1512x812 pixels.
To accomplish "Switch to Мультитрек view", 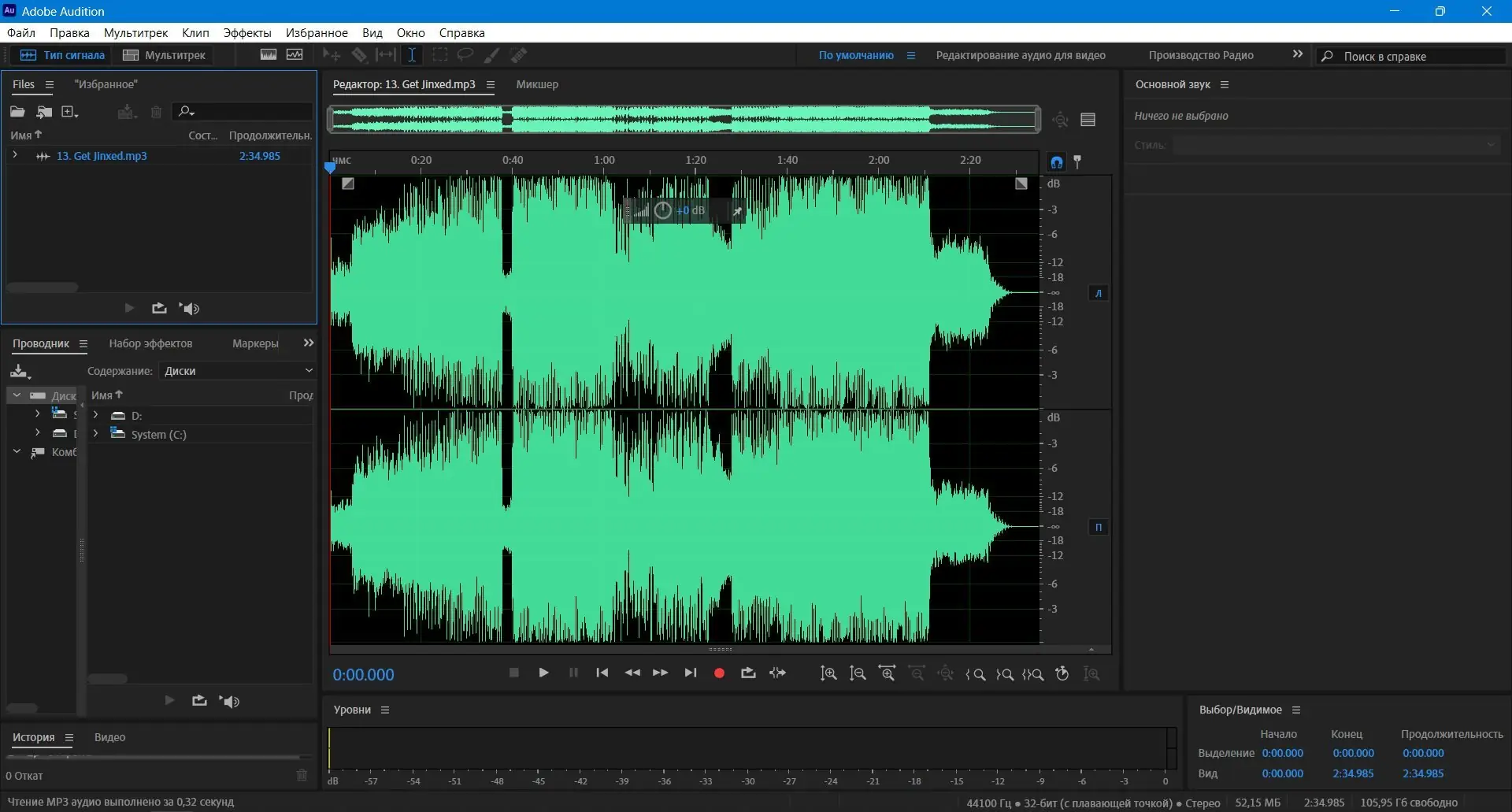I will click(x=165, y=55).
